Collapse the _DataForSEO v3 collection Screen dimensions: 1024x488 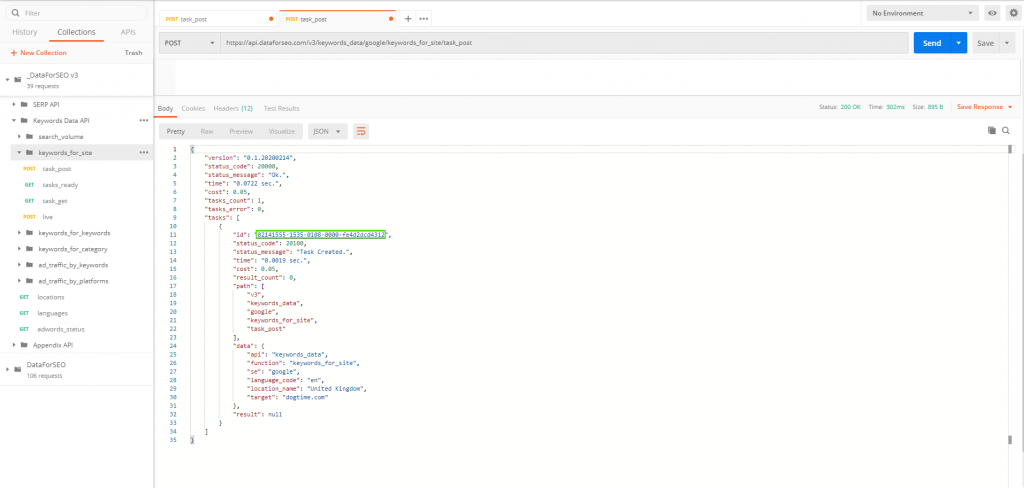pyautogui.click(x=7, y=79)
